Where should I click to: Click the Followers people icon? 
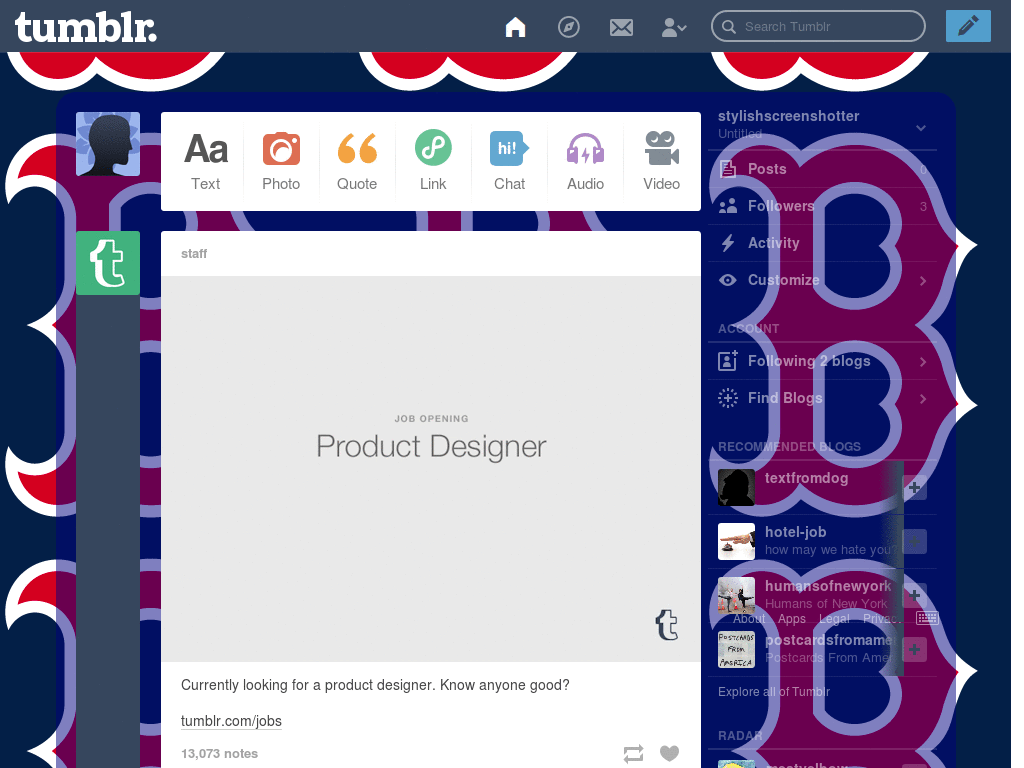[728, 206]
